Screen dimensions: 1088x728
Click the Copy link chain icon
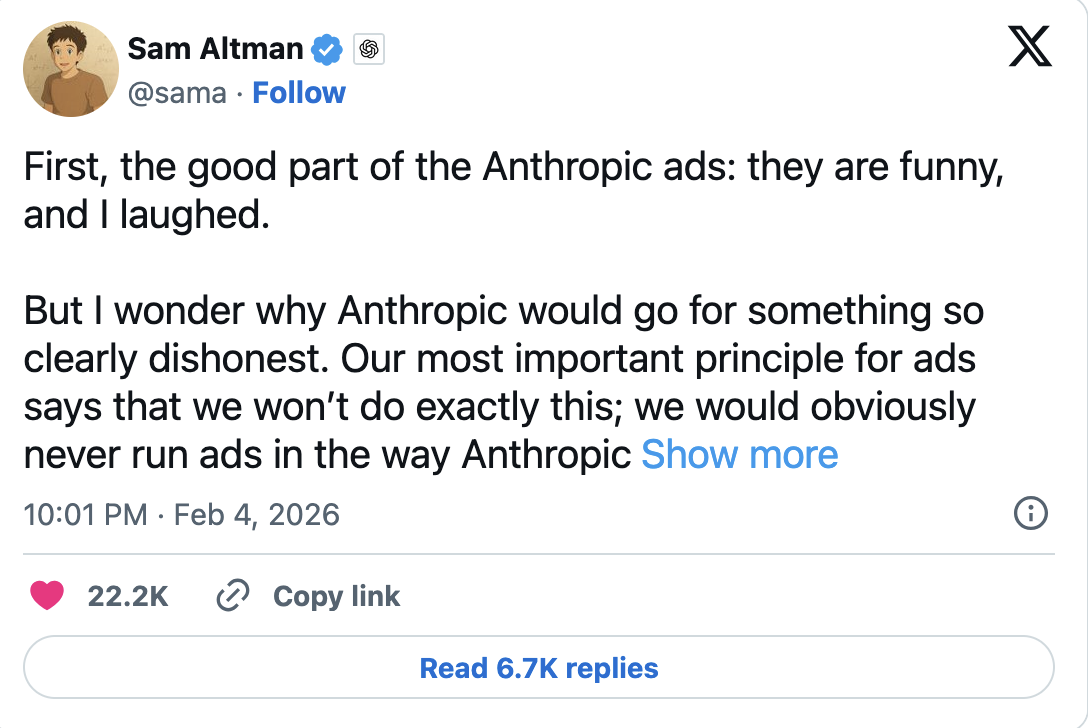click(232, 595)
